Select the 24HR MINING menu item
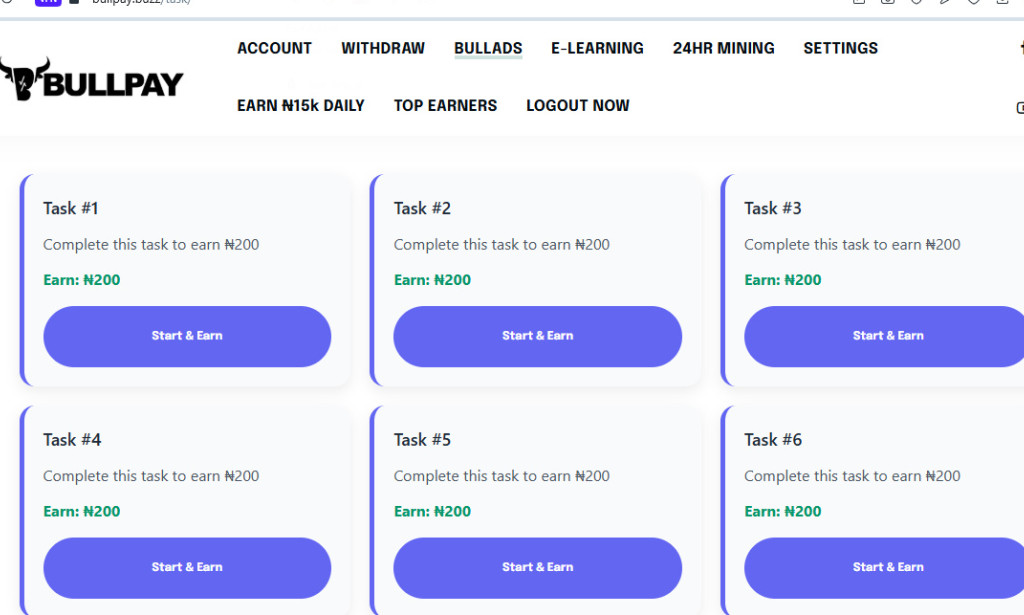This screenshot has height=615, width=1024. [723, 48]
